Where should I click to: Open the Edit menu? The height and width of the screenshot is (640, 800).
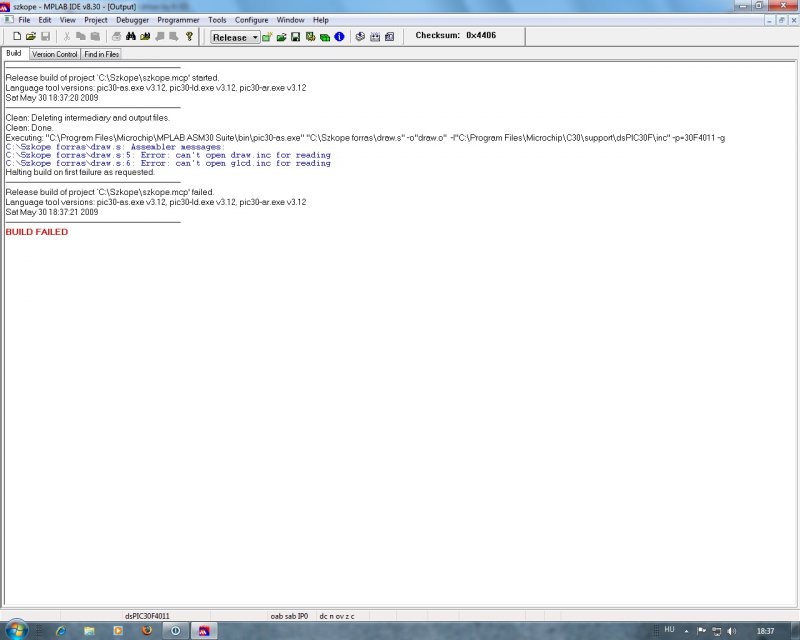45,20
